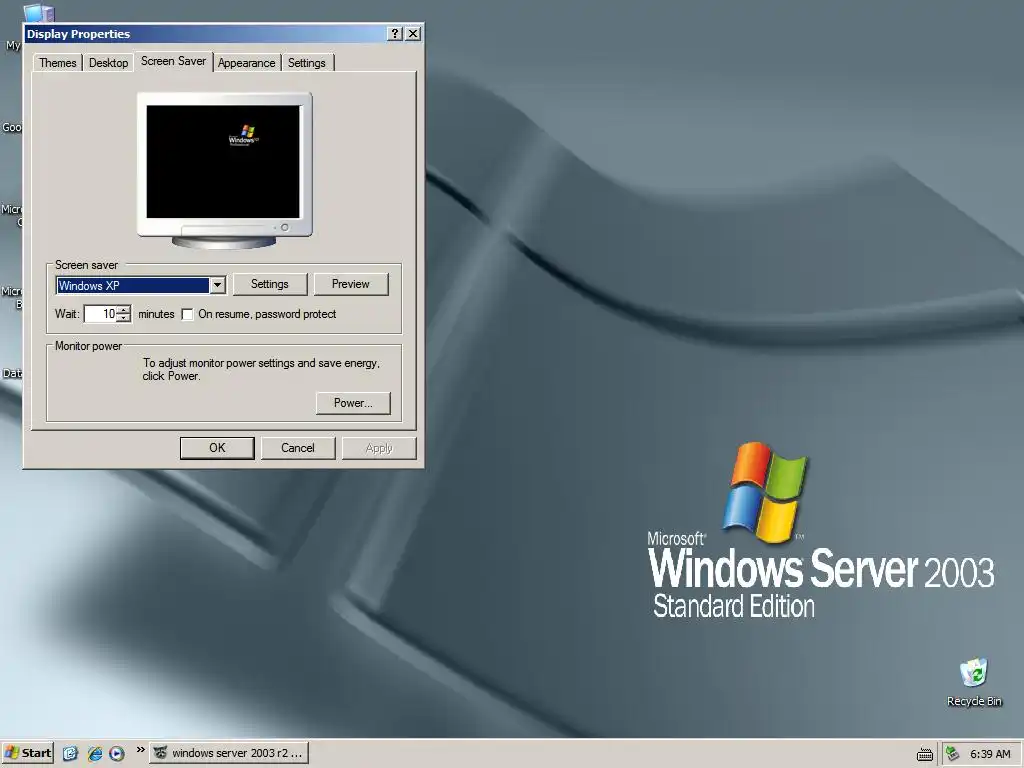The image size is (1024, 768).
Task: Decrease the wait time with down arrow
Action: pyautogui.click(x=123, y=318)
